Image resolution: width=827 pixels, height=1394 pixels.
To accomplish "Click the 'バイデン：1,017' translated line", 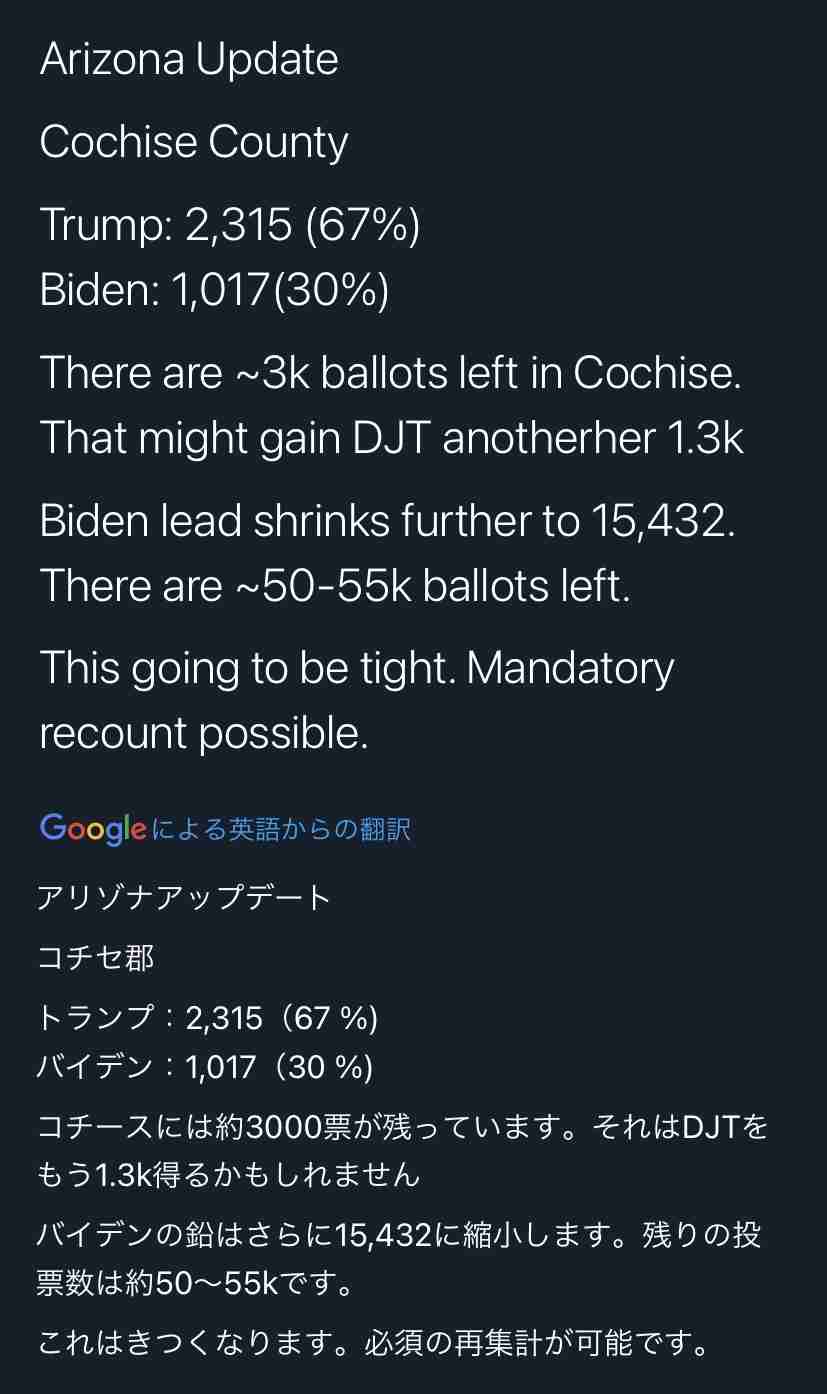I will [x=205, y=1067].
